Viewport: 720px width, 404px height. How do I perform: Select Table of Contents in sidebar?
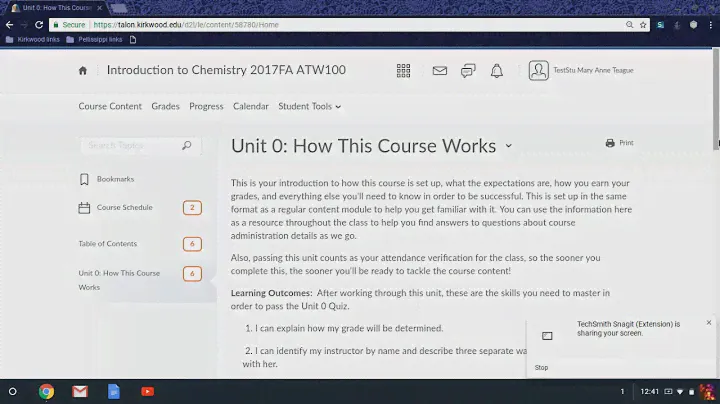click(x=108, y=244)
